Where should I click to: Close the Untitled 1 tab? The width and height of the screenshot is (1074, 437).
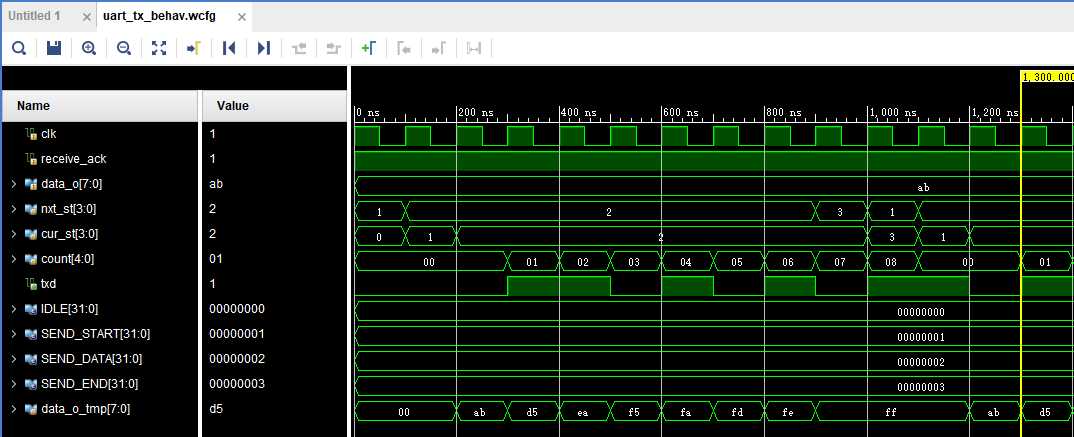point(86,17)
